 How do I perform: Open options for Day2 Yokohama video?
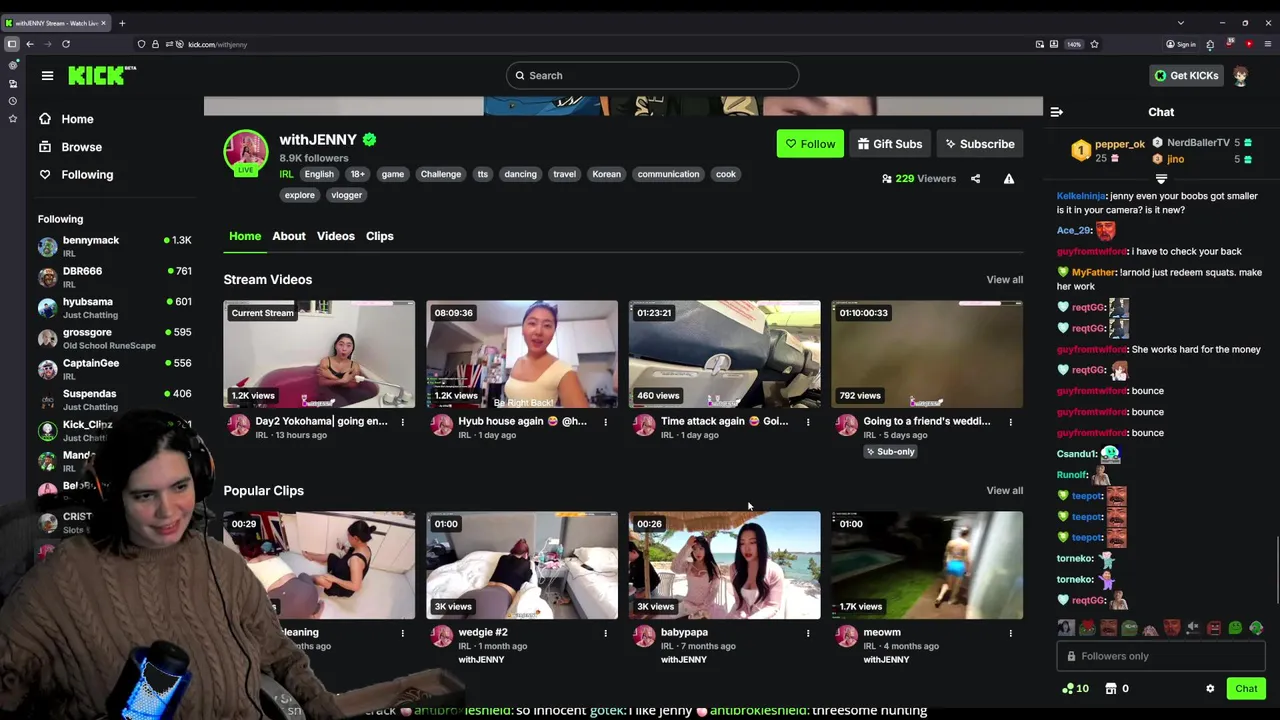403,422
